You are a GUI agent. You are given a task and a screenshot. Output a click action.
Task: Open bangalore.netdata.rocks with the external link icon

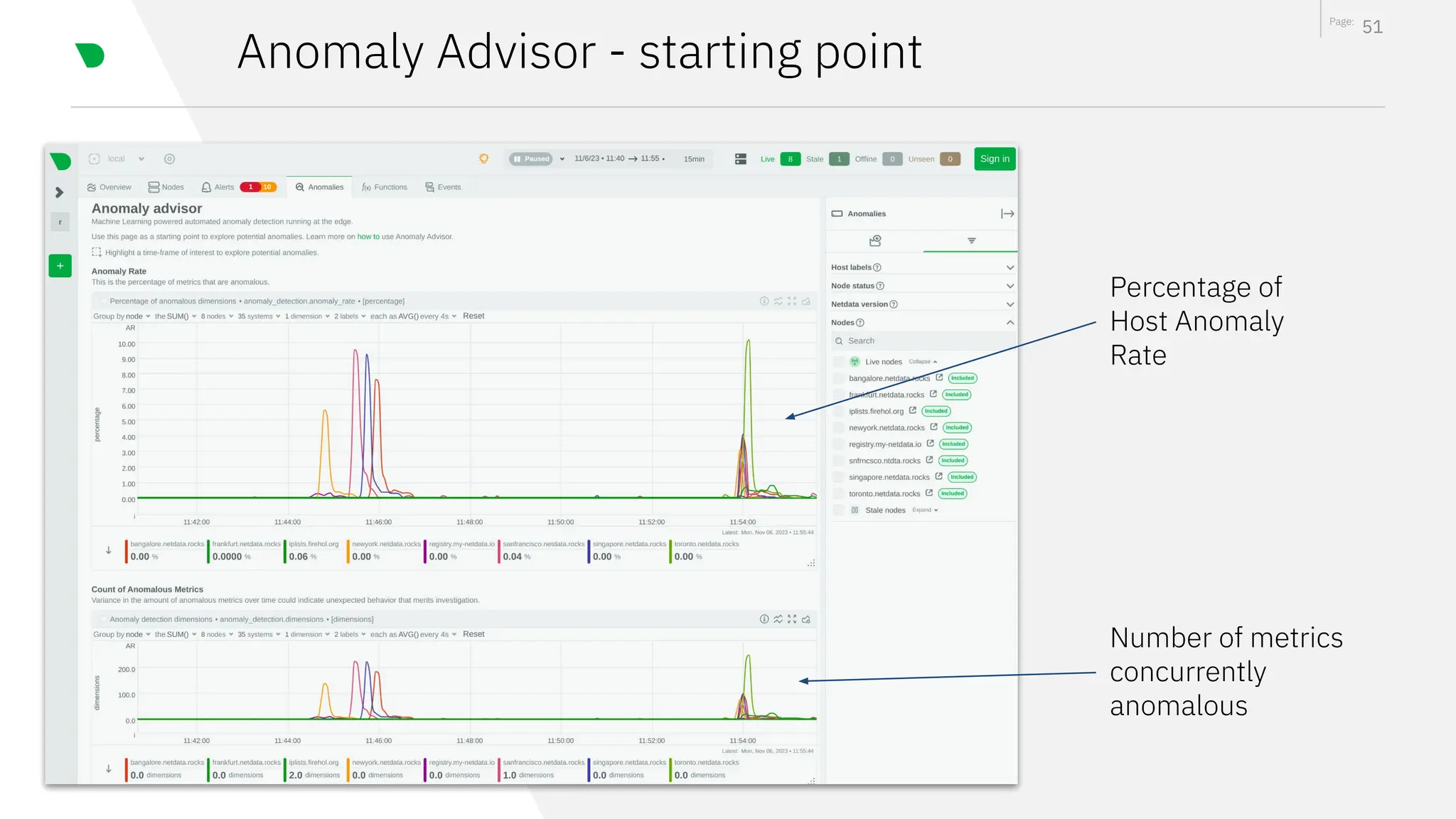[x=939, y=378]
